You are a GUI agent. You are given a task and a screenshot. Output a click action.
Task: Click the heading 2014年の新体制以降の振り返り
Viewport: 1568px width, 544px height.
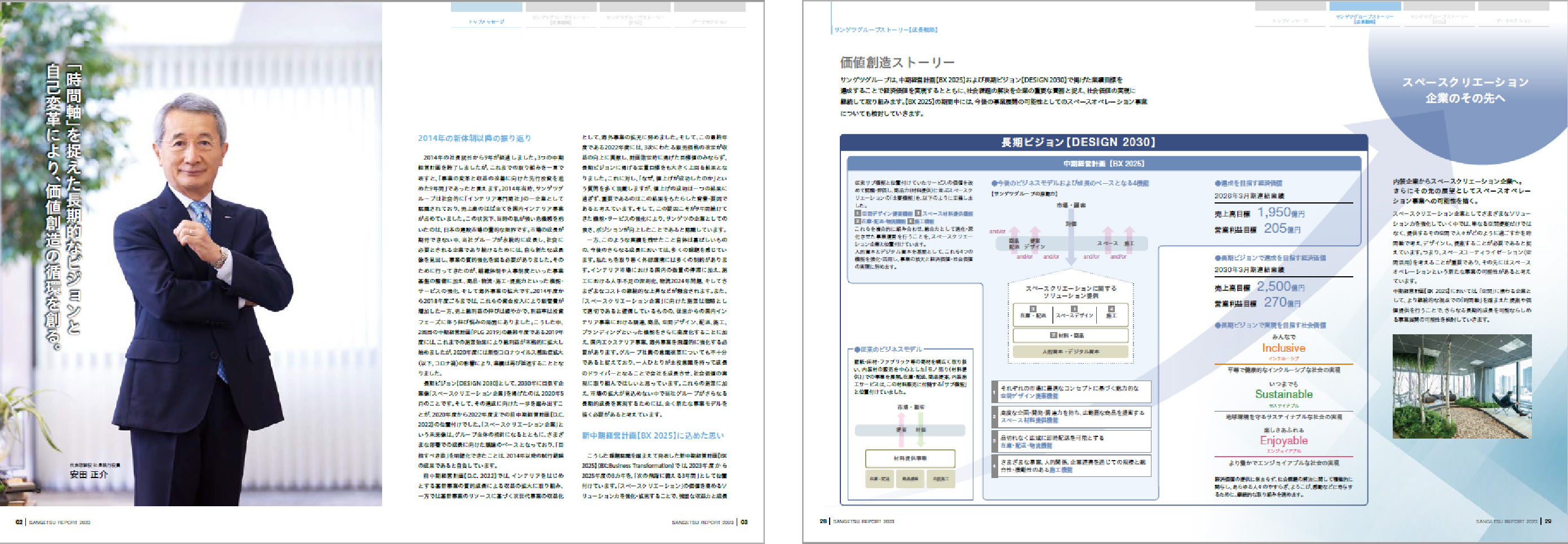(x=474, y=138)
